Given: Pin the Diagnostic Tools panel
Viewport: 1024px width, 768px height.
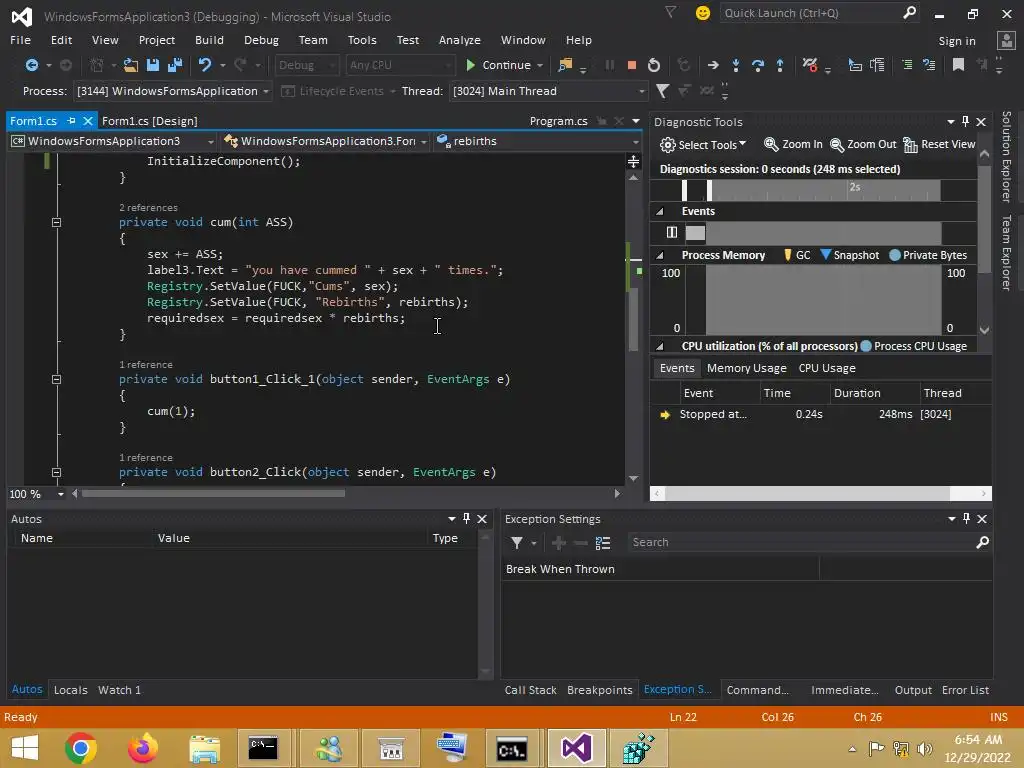Looking at the screenshot, I should [x=966, y=121].
